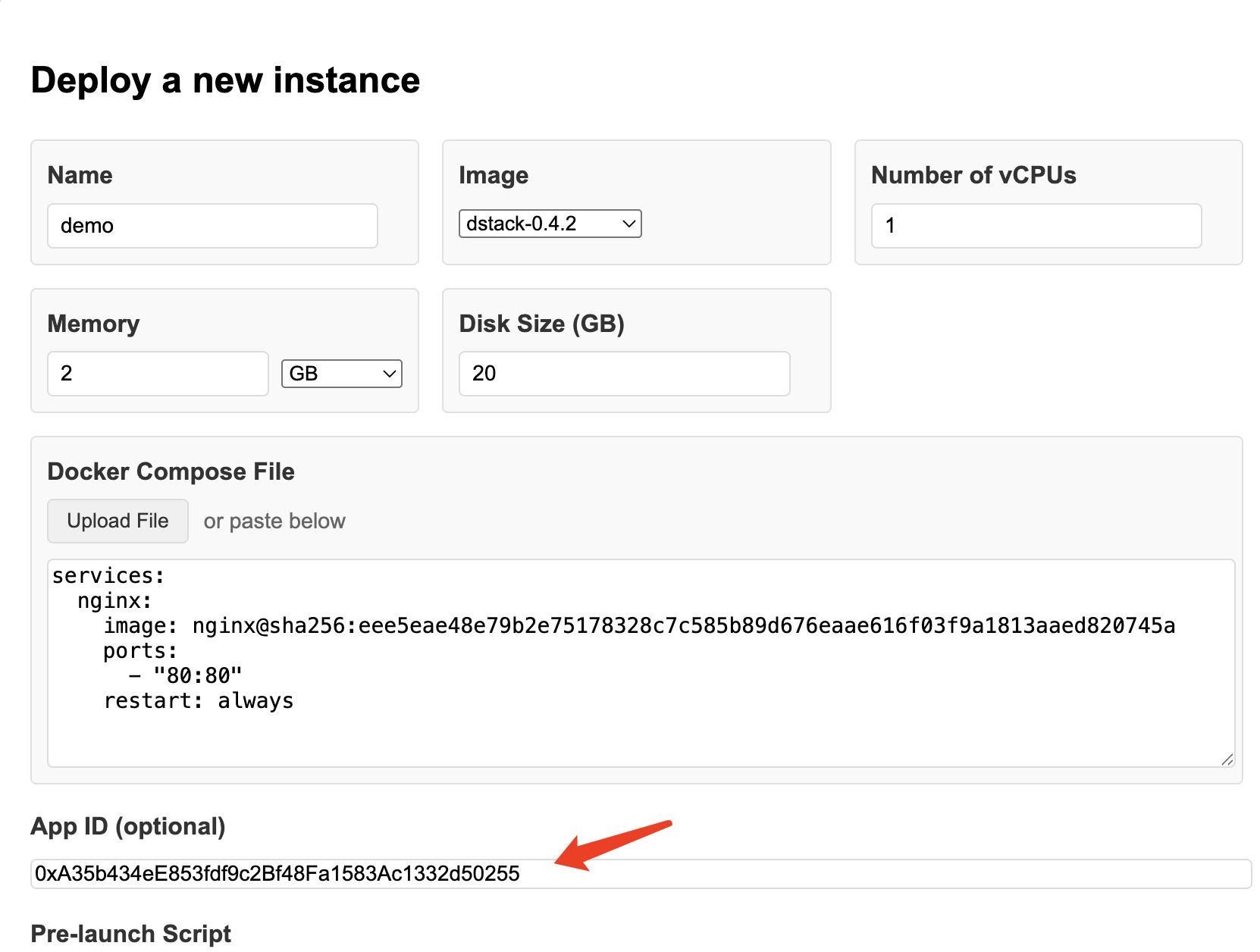Click the Pre-launch Script section label
This screenshot has width=1260, height=952.
130,934
